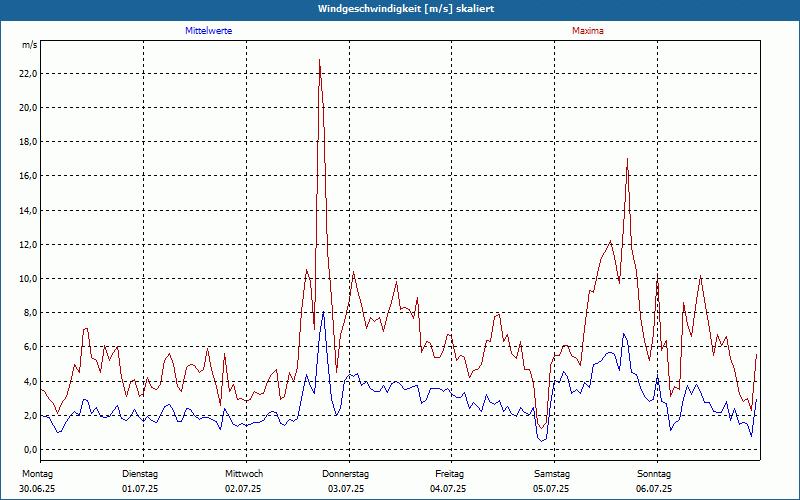Click the date '06.07.25'

click(654, 489)
